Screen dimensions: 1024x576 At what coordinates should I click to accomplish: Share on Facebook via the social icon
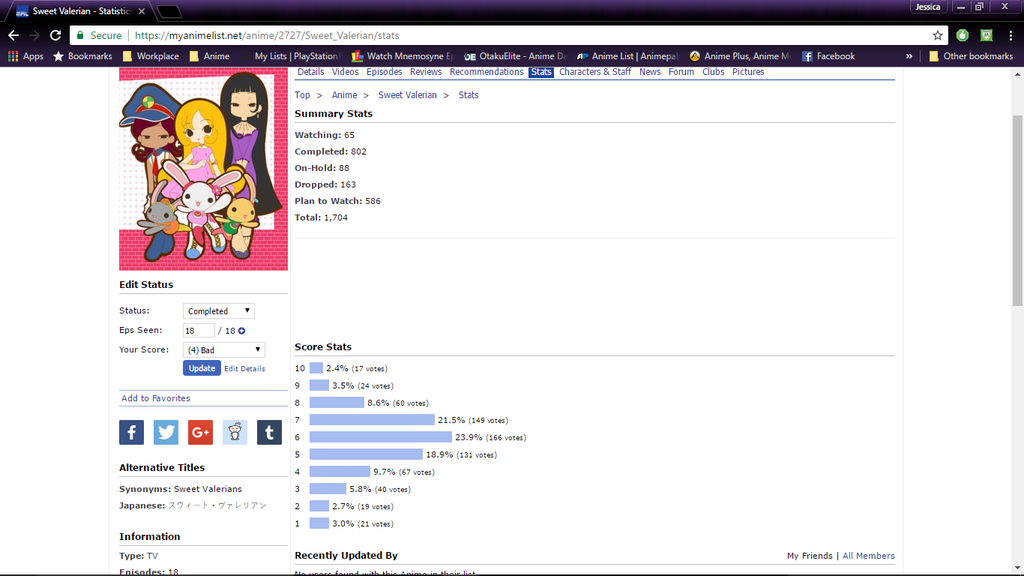131,432
